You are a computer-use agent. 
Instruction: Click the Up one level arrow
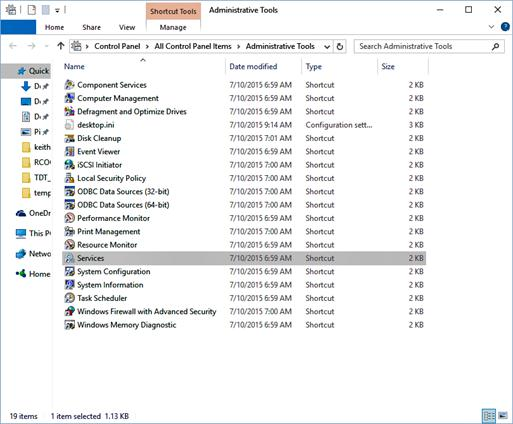(x=61, y=46)
